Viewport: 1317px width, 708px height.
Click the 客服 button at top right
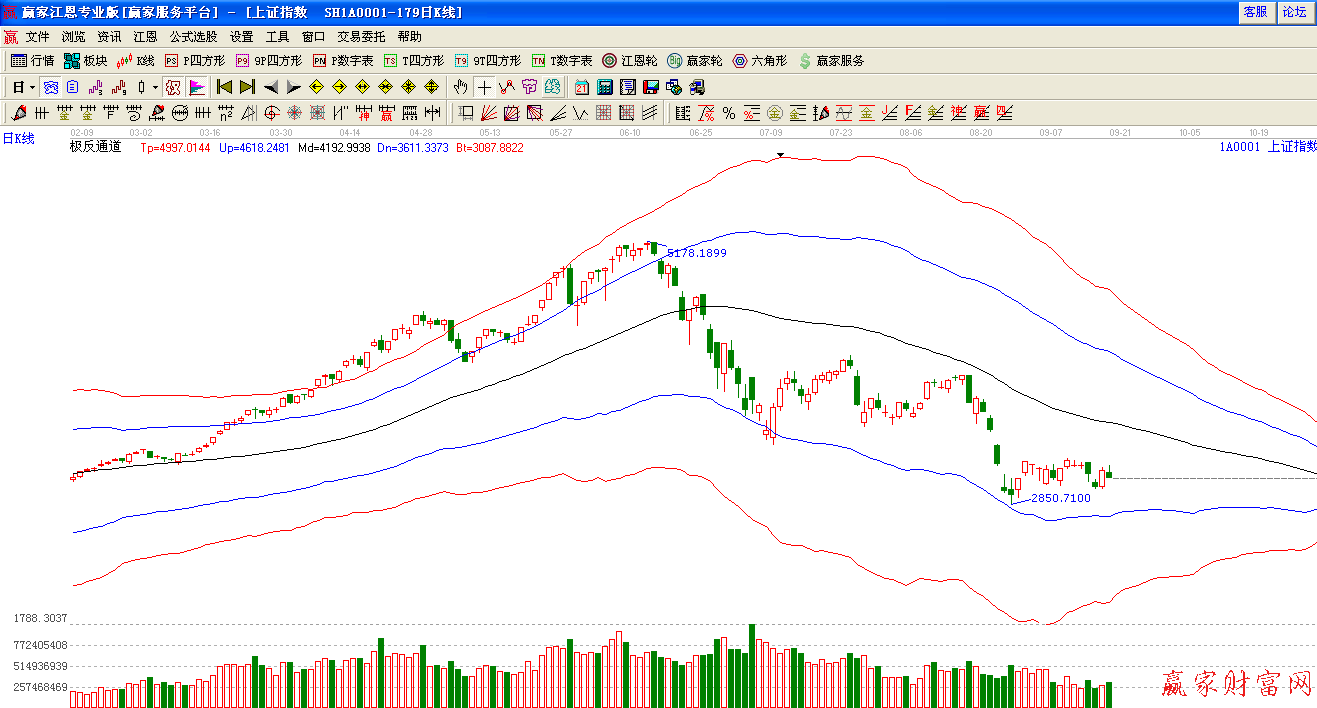pyautogui.click(x=1255, y=12)
